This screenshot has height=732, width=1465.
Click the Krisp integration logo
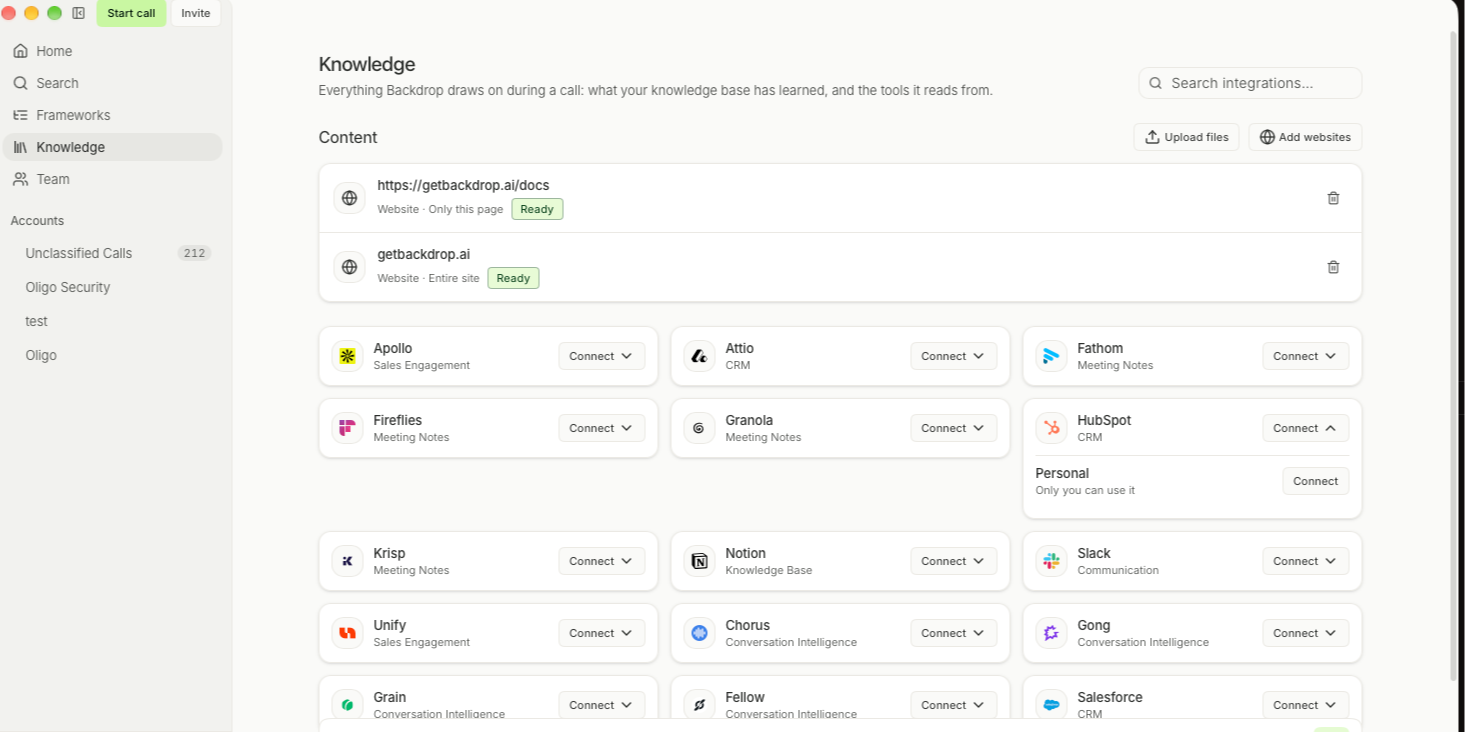click(348, 561)
